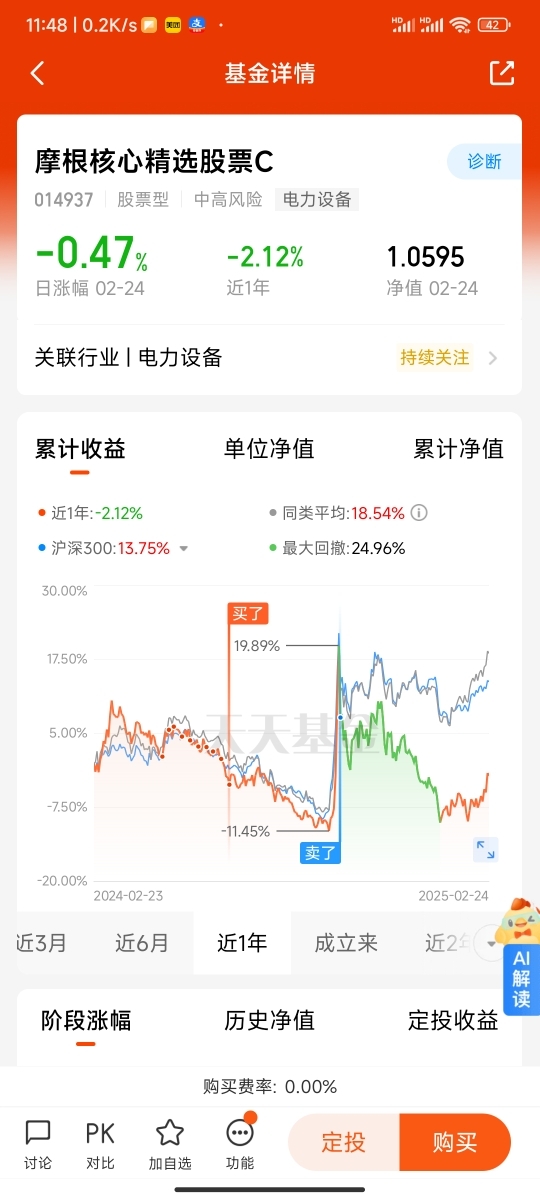The image size is (540, 1200).
Task: Tap info icon beside 同类平均
Action: point(420,513)
